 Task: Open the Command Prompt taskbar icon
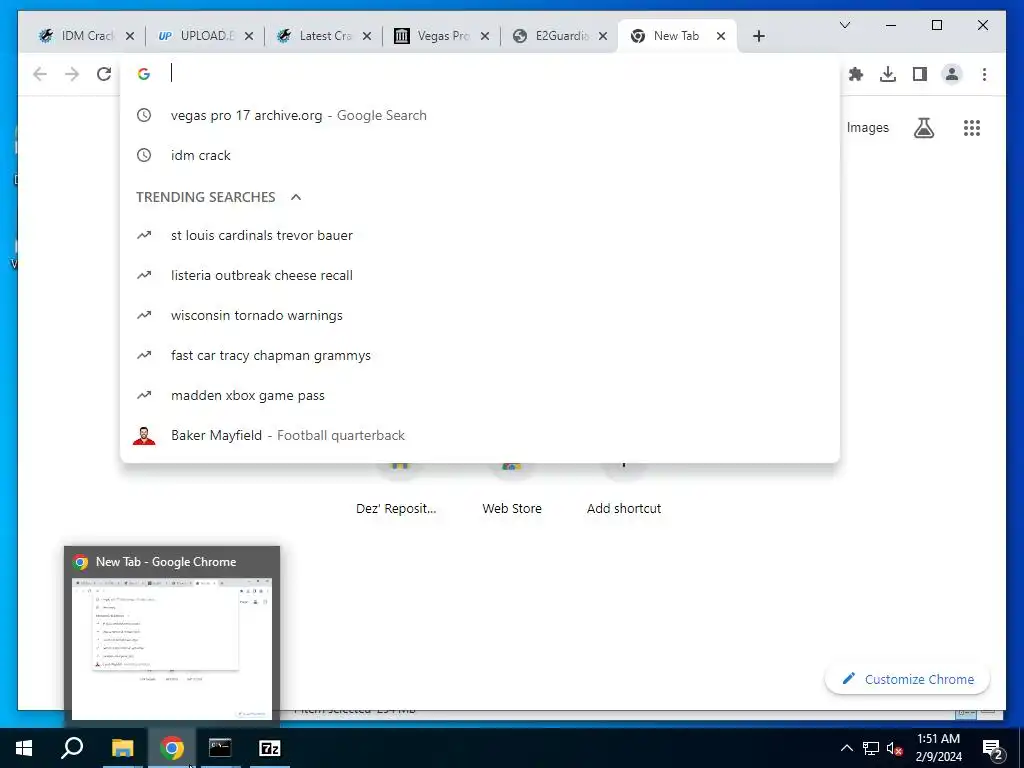click(220, 748)
